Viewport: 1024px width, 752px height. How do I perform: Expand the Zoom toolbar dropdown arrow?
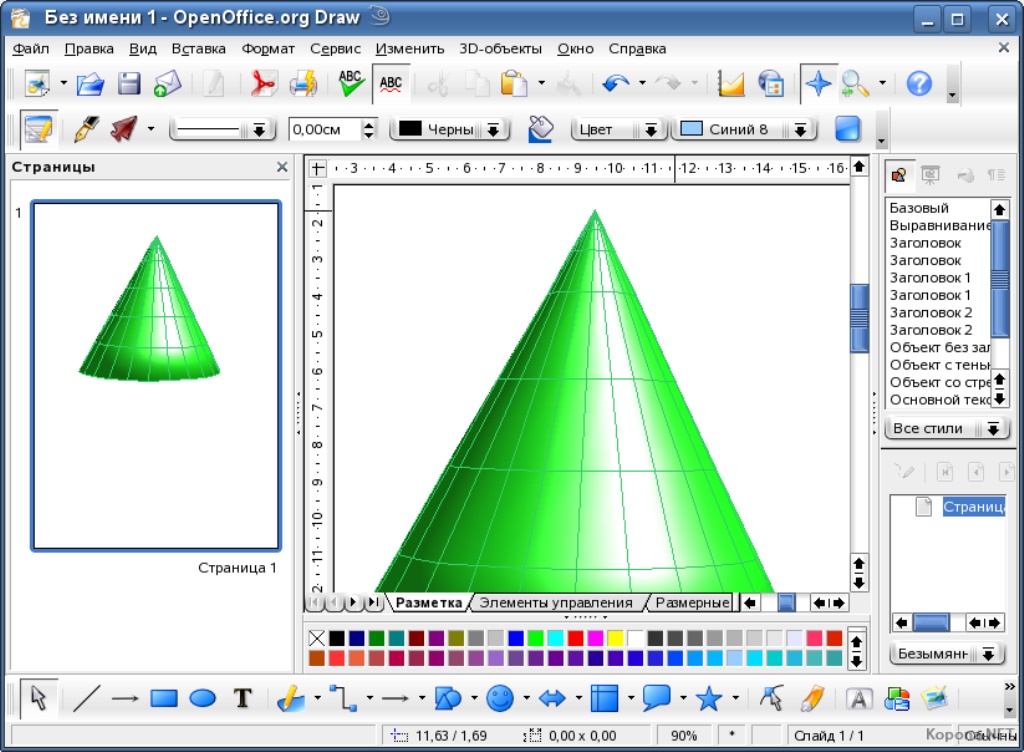tap(882, 84)
